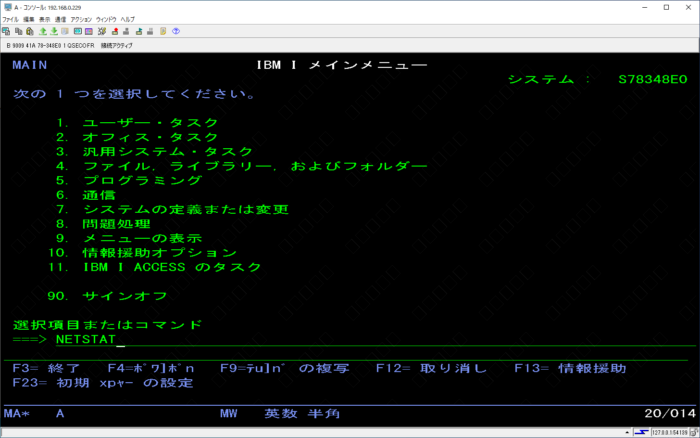The width and height of the screenshot is (700, 438).
Task: Click the command input line with NETSTAT
Action: tap(375, 340)
